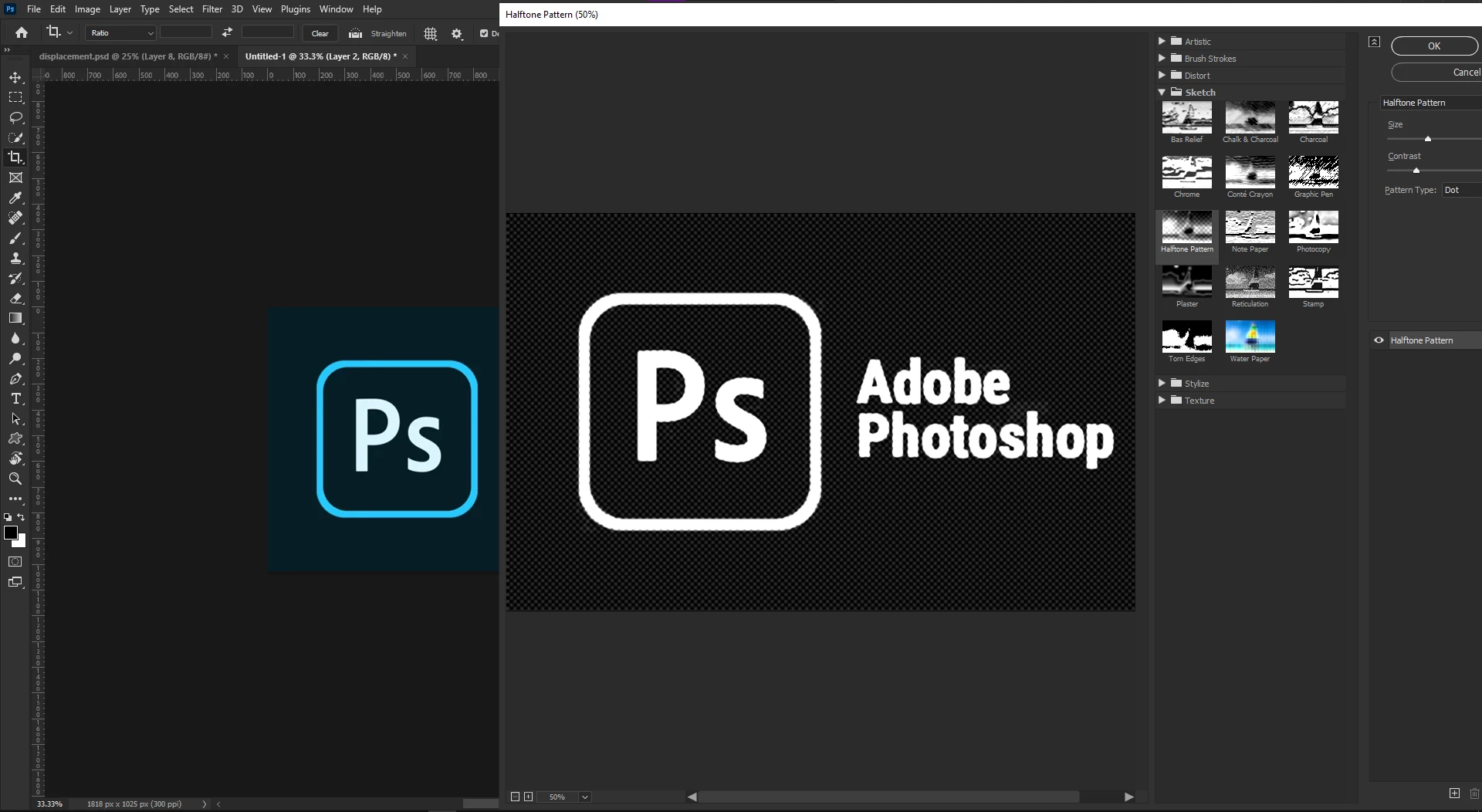
Task: Open the Ratio crop preset dropdown
Action: (x=121, y=32)
